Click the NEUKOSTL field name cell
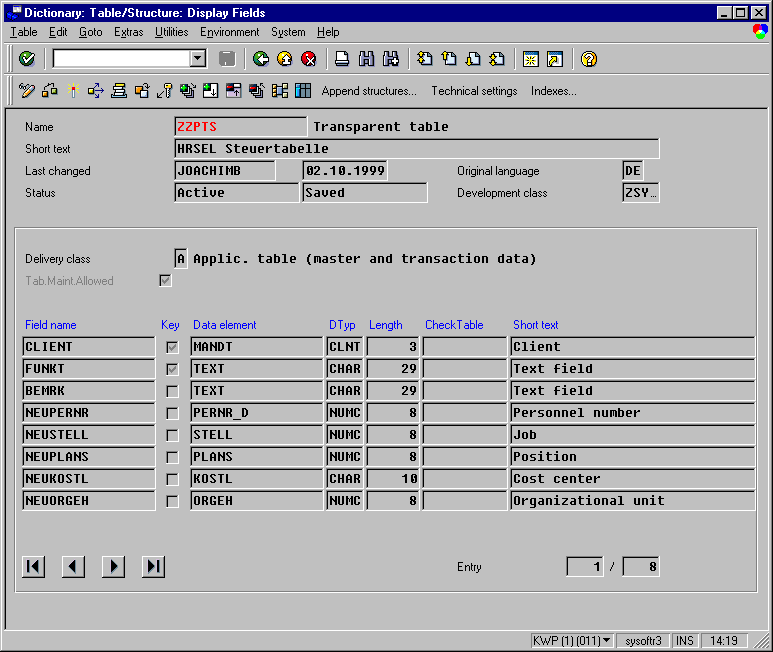773x652 pixels. [x=88, y=479]
